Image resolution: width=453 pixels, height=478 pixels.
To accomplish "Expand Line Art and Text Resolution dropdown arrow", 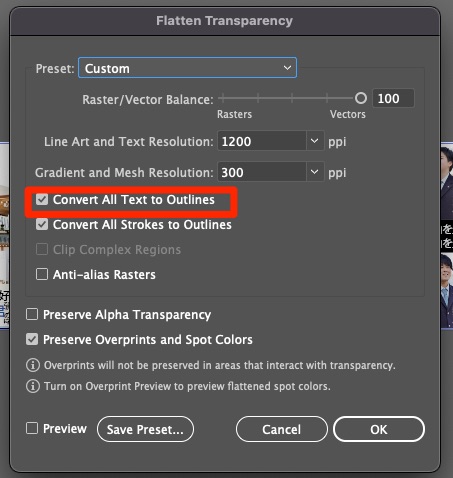I will point(315,141).
